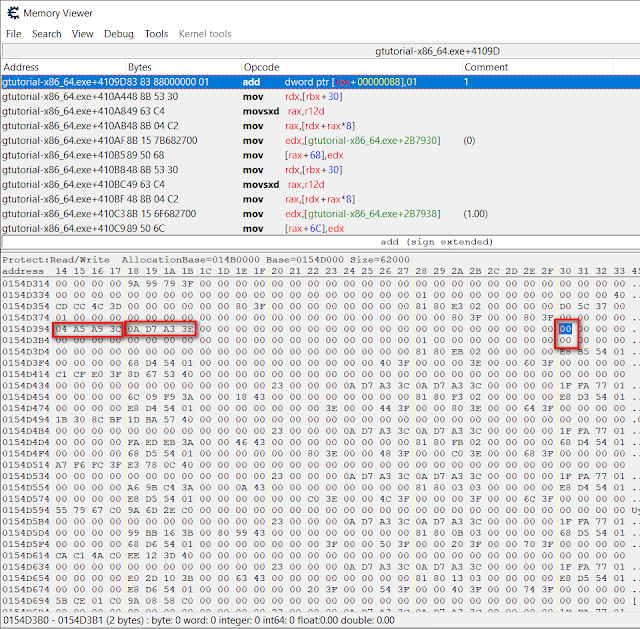Select the mov edx,[gtutorial-x86_64.exe+2B7930] row
640x629 pixels.
(x=321, y=141)
